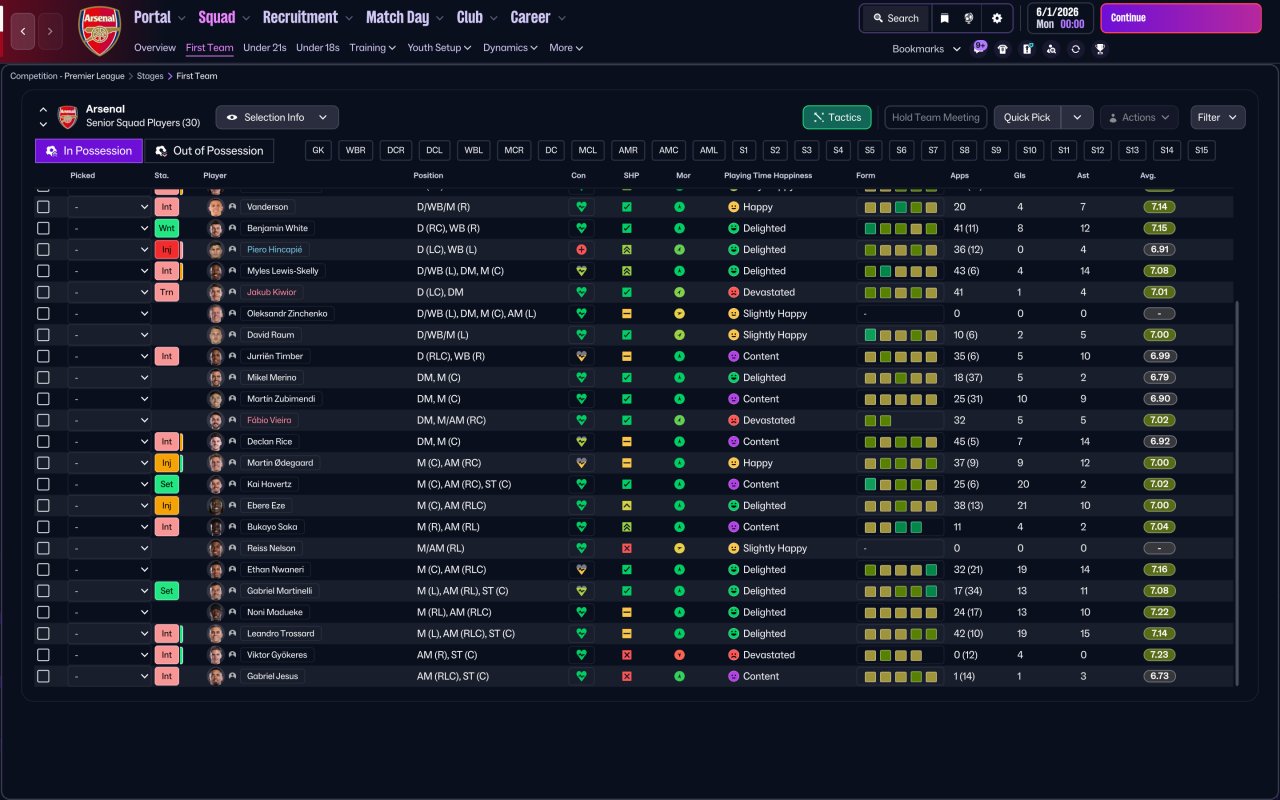Viewport: 1280px width, 800px height.
Task: Open the messages inbox with 9+ badge
Action: 979,48
